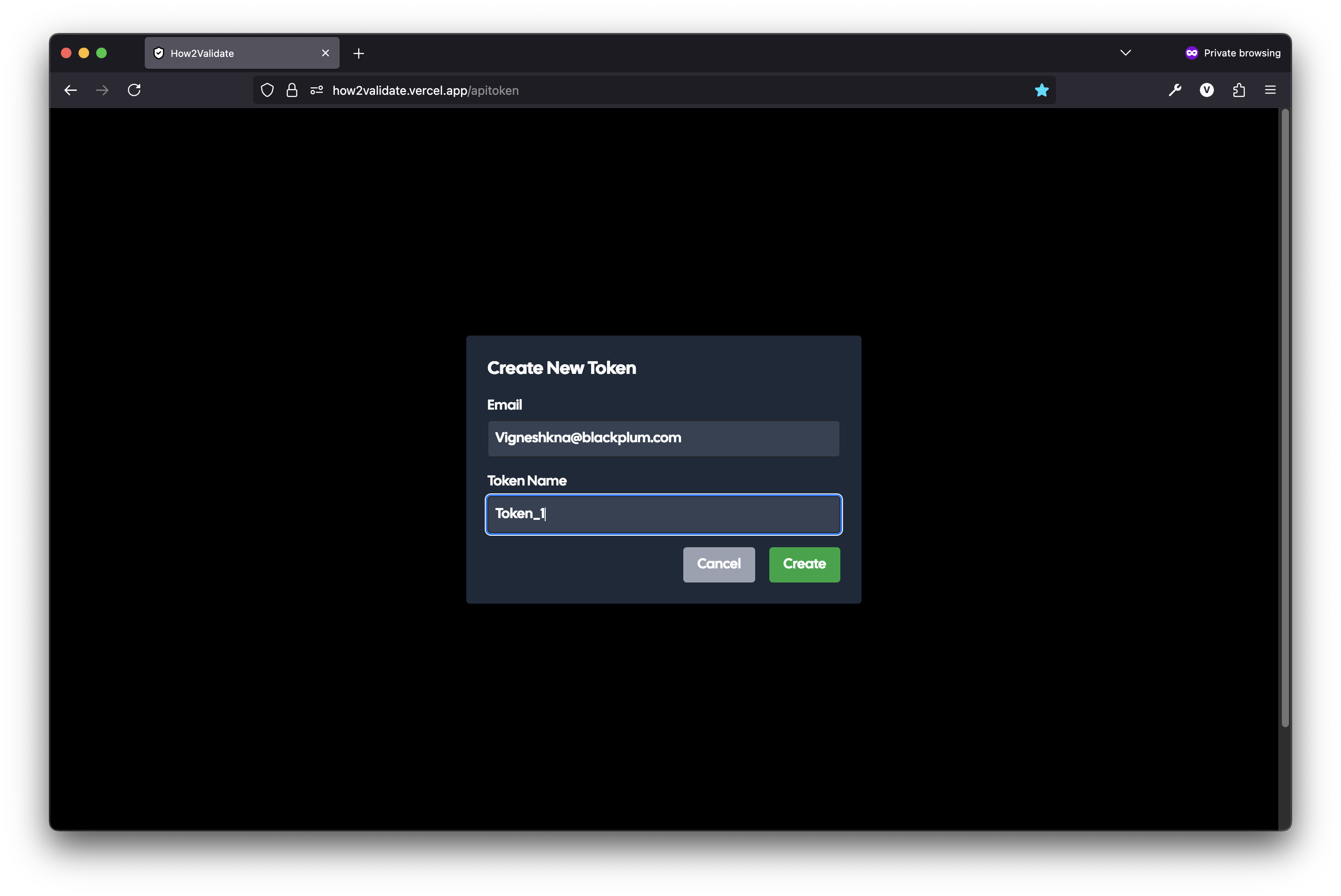1341x896 pixels.
Task: Open the site permissions icon in the address bar
Action: click(317, 90)
